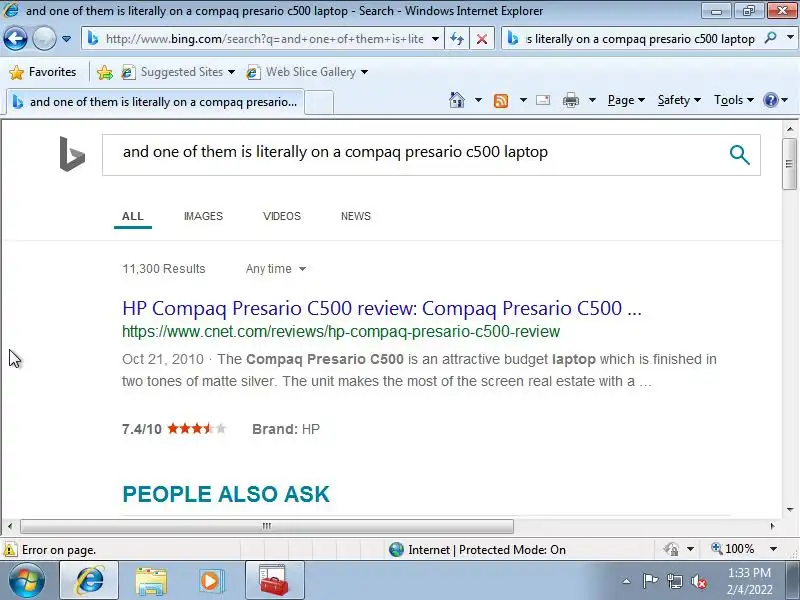The height and width of the screenshot is (600, 800).
Task: Open the Windows Start orb
Action: (x=27, y=581)
